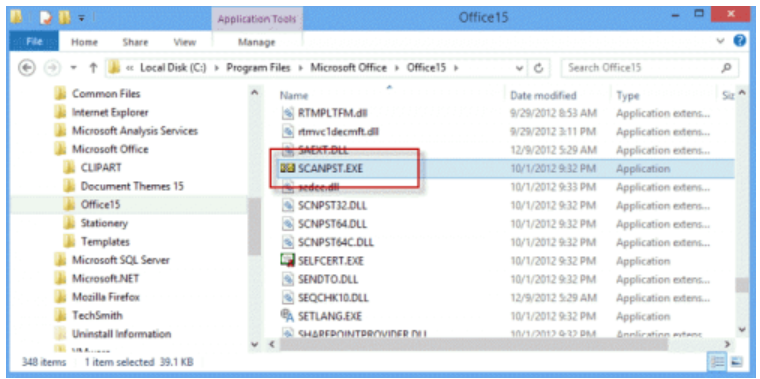
Task: Click Microsoft Office breadcrumb in address bar
Action: point(348,68)
